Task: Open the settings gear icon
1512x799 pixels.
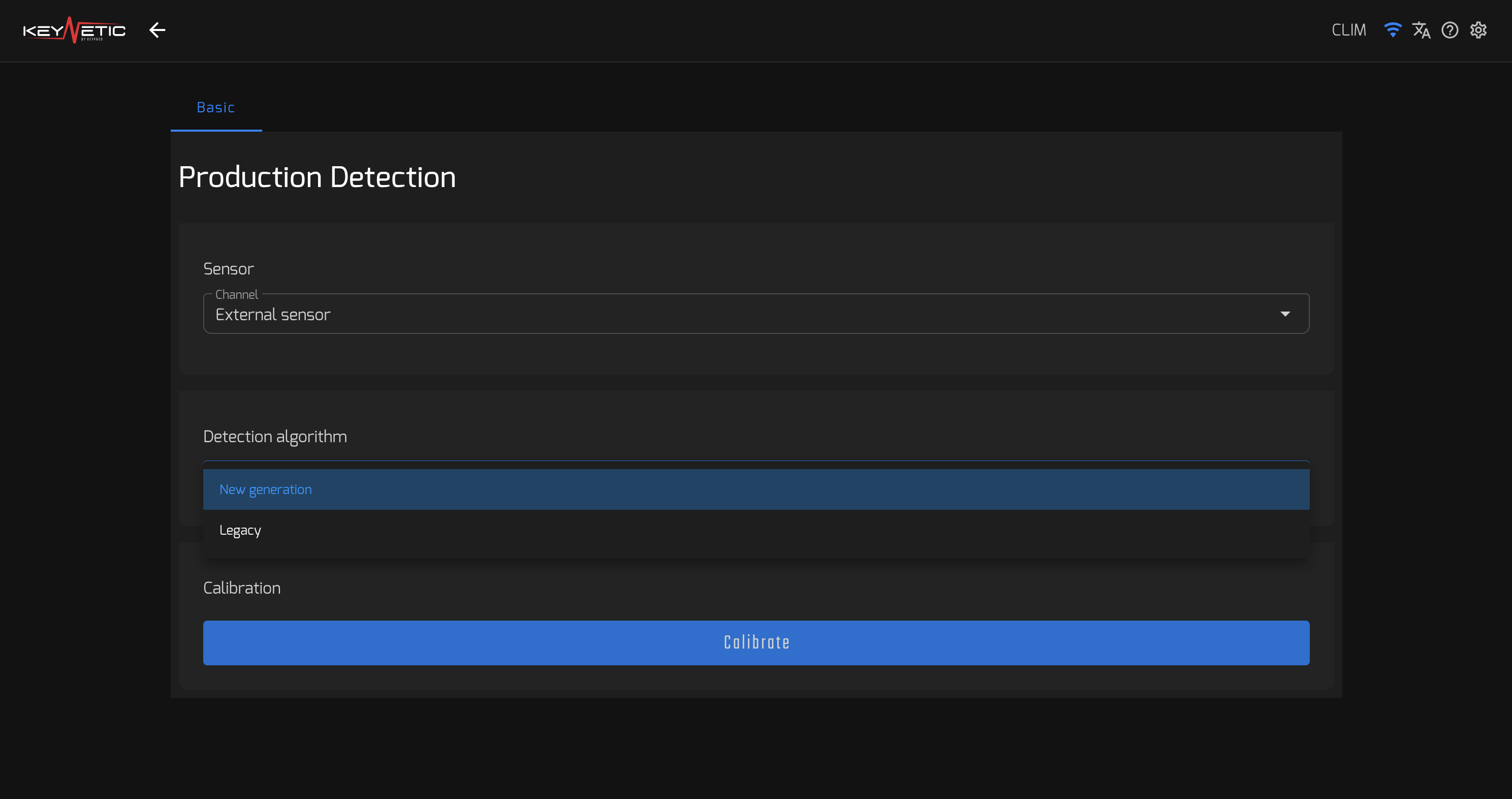Action: click(x=1478, y=30)
